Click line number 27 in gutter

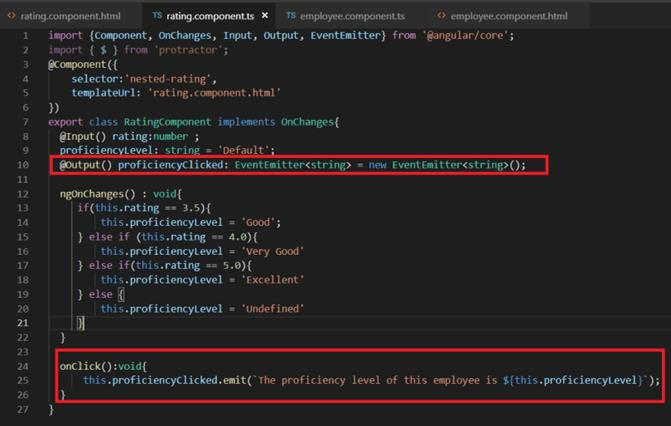23,410
